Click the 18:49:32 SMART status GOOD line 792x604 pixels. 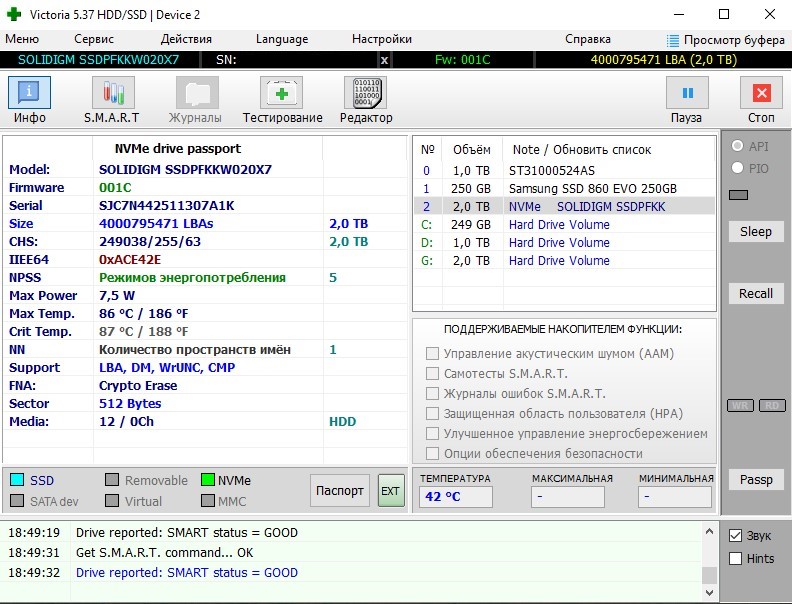tap(187, 573)
